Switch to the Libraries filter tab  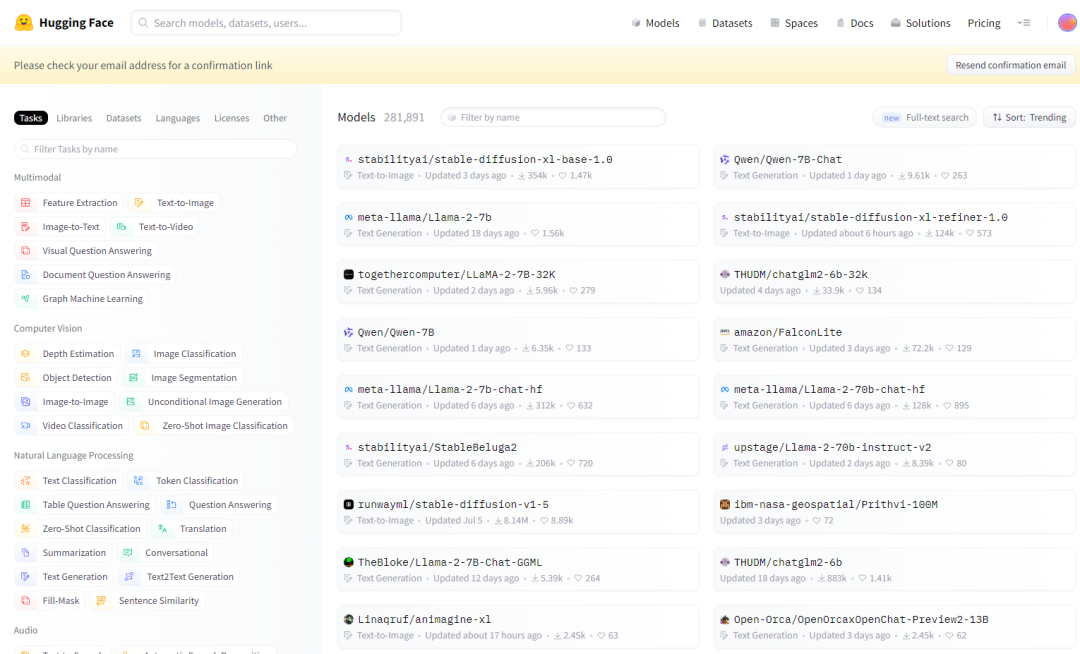74,118
